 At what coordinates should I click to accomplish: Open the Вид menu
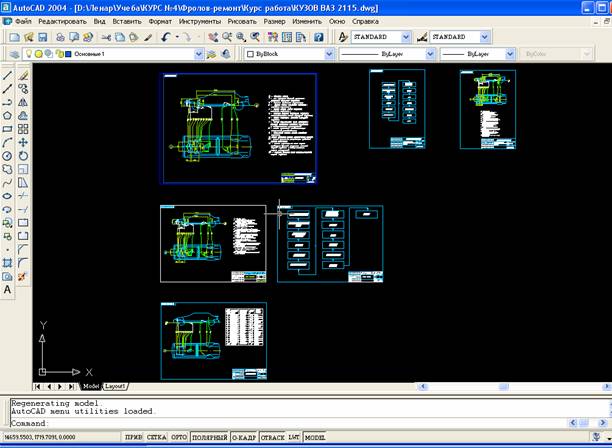pyautogui.click(x=100, y=21)
